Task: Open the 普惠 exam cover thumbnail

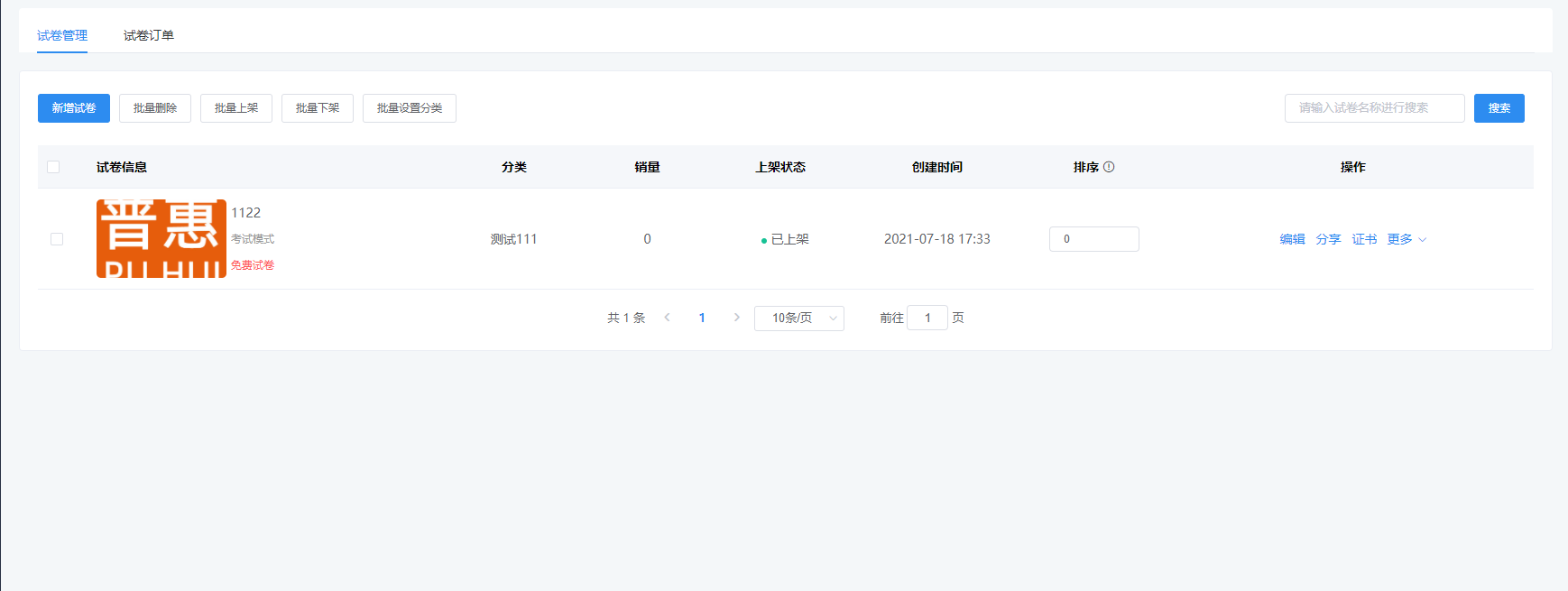Action: 161,239
